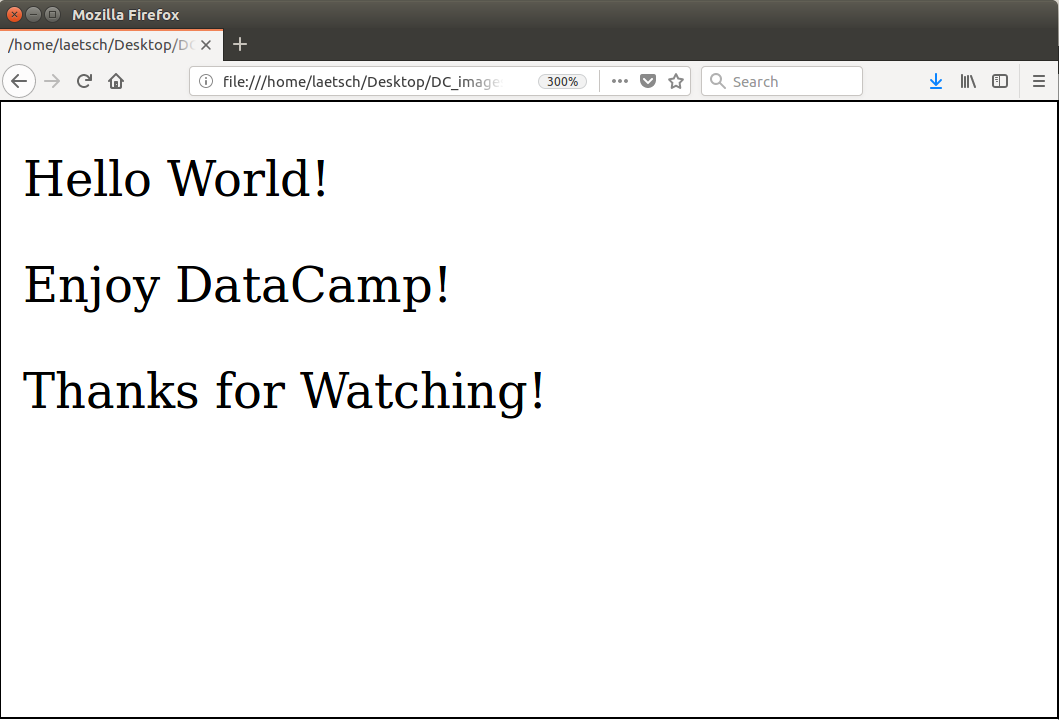Toggle the sidebar view
The width and height of the screenshot is (1059, 720).
click(x=1000, y=82)
